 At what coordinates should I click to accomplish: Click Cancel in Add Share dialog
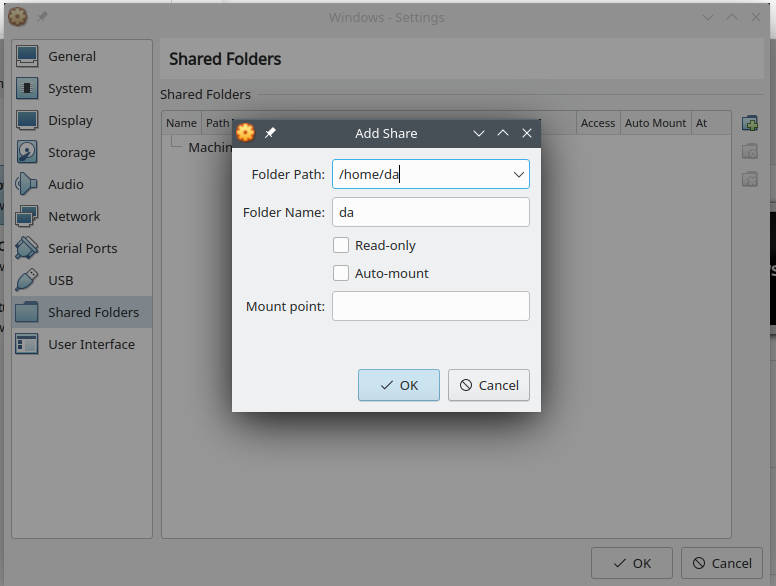point(489,385)
